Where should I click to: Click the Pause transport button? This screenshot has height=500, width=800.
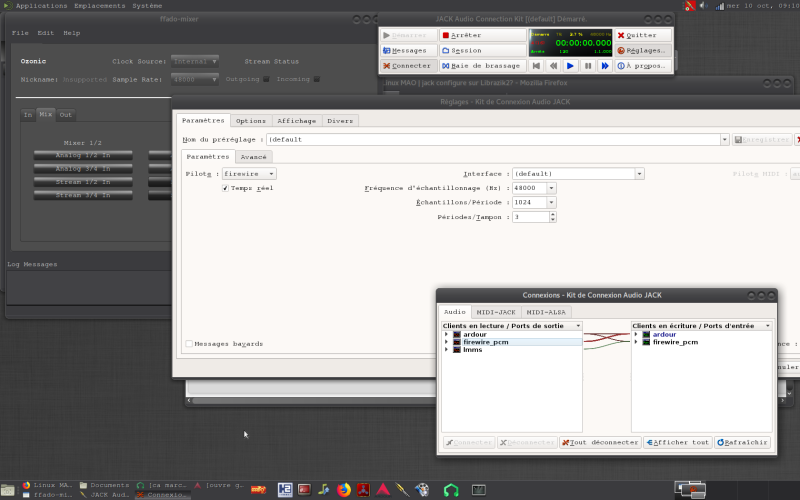588,66
